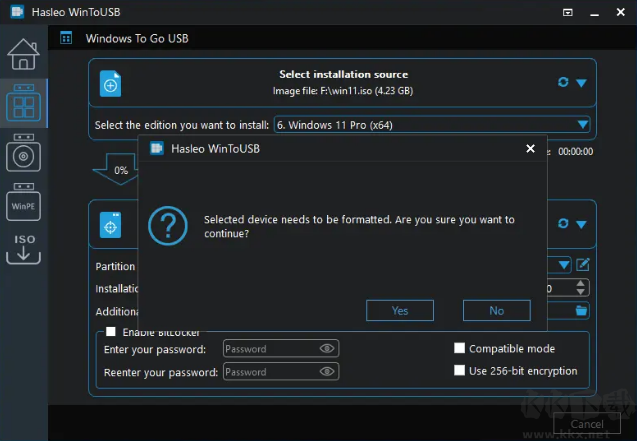Click the Windows To Go USB header icon

pos(66,38)
